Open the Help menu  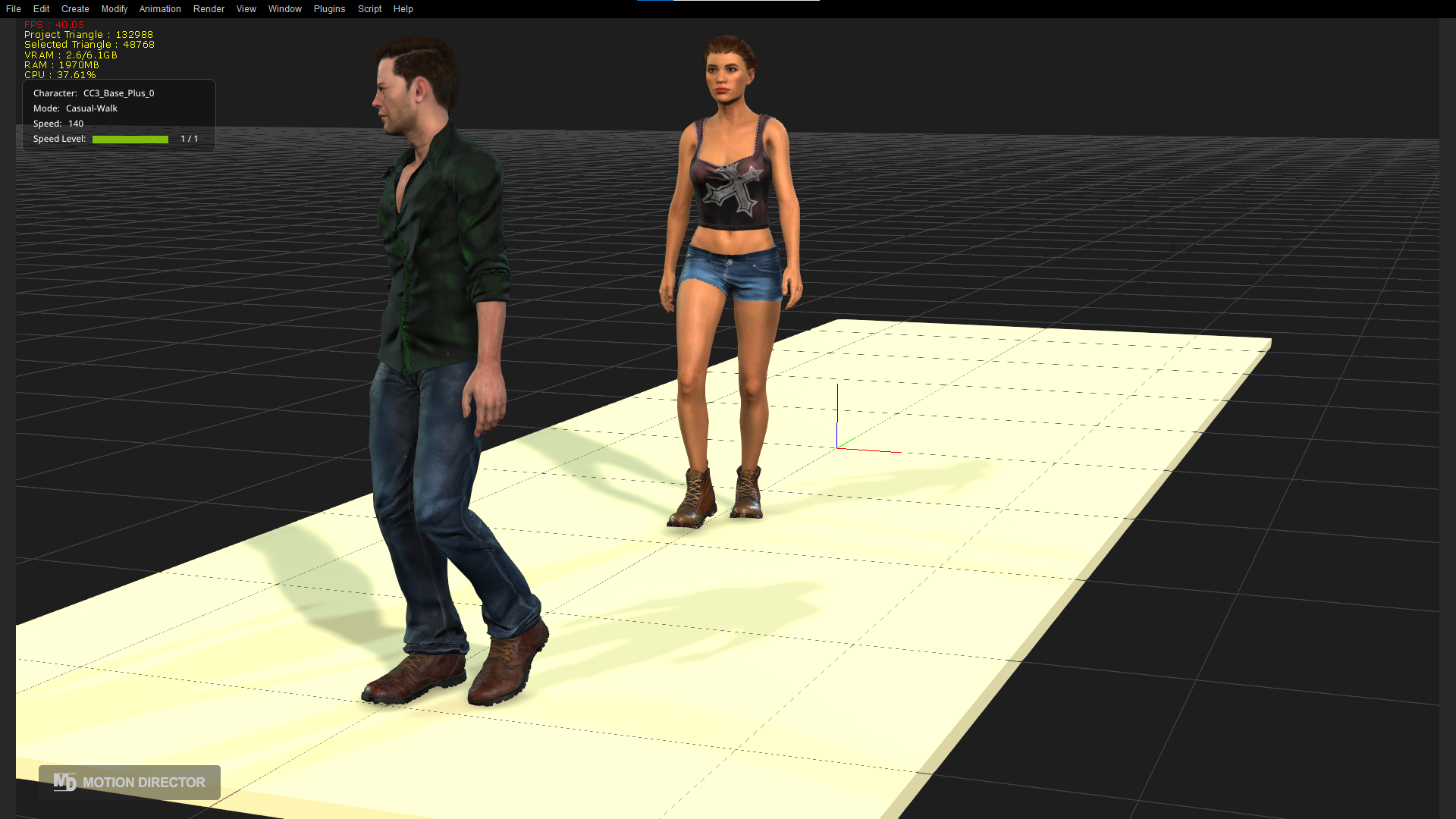tap(403, 9)
